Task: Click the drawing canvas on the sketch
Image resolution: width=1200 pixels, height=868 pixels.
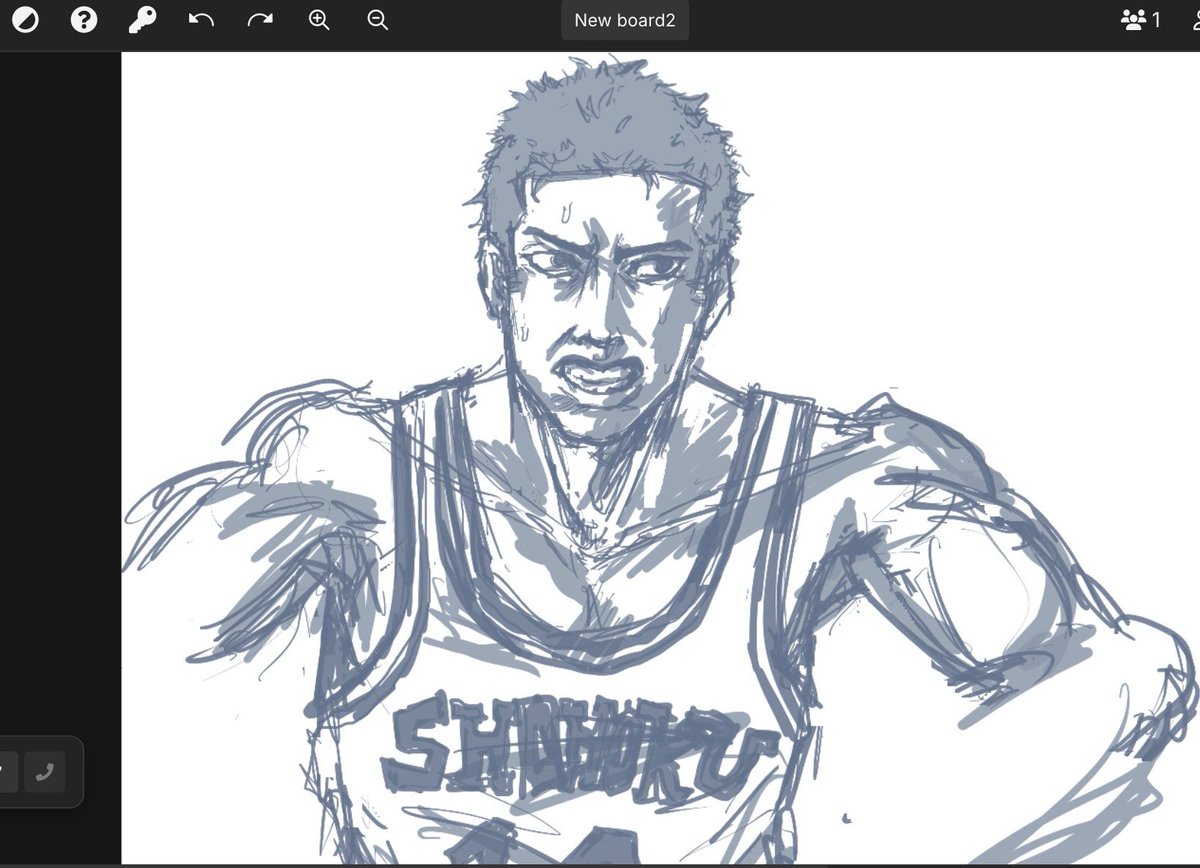Action: (x=660, y=459)
